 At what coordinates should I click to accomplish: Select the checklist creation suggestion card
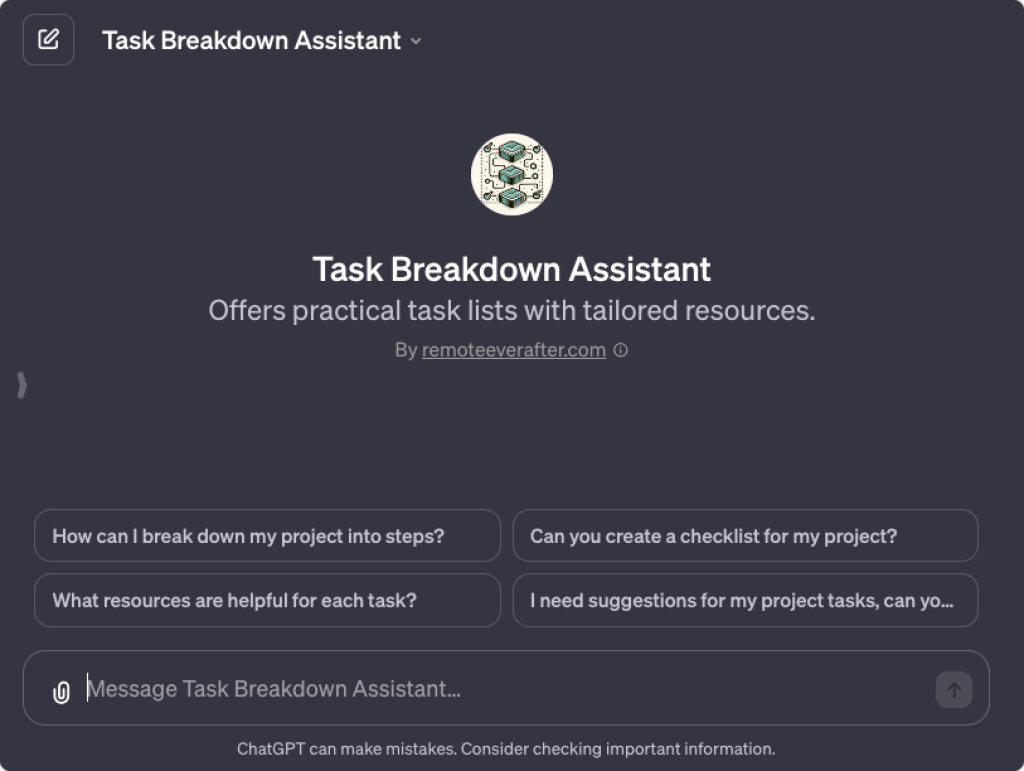click(744, 535)
